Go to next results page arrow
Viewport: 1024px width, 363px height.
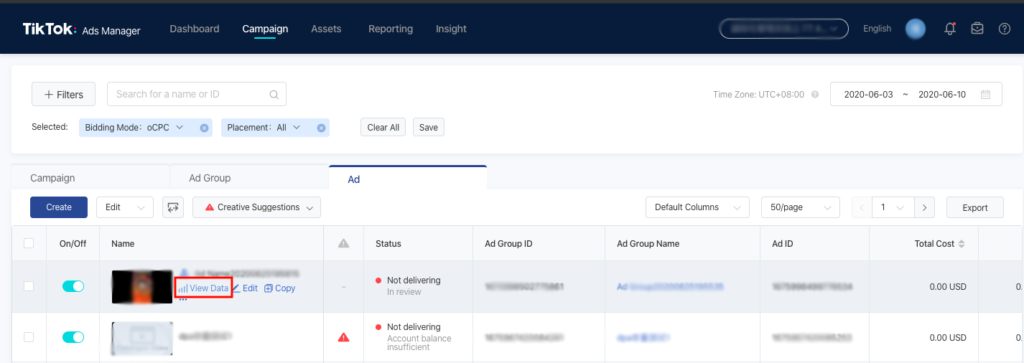pyautogui.click(x=923, y=207)
